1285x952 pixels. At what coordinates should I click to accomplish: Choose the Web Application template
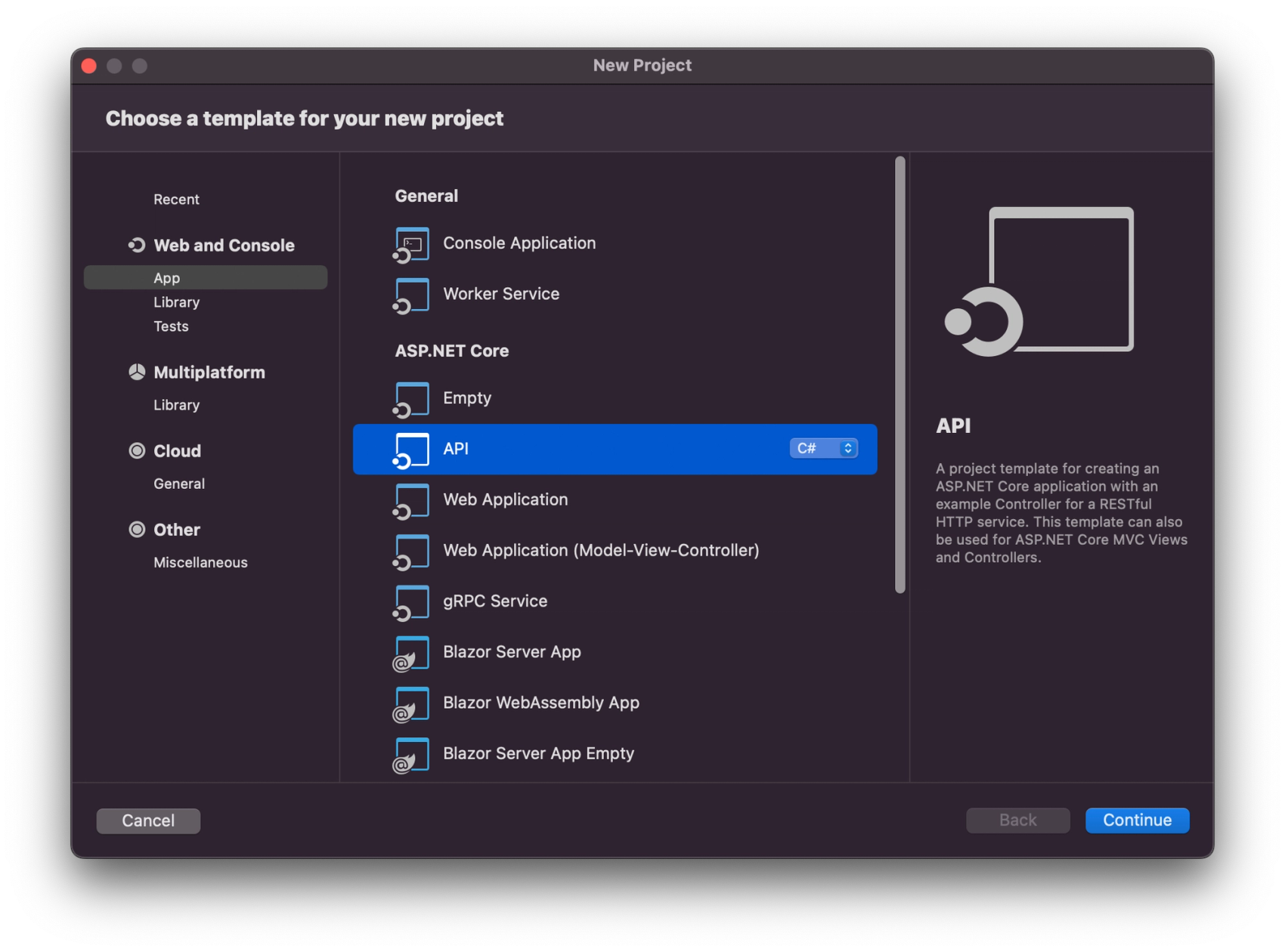pyautogui.click(x=615, y=499)
